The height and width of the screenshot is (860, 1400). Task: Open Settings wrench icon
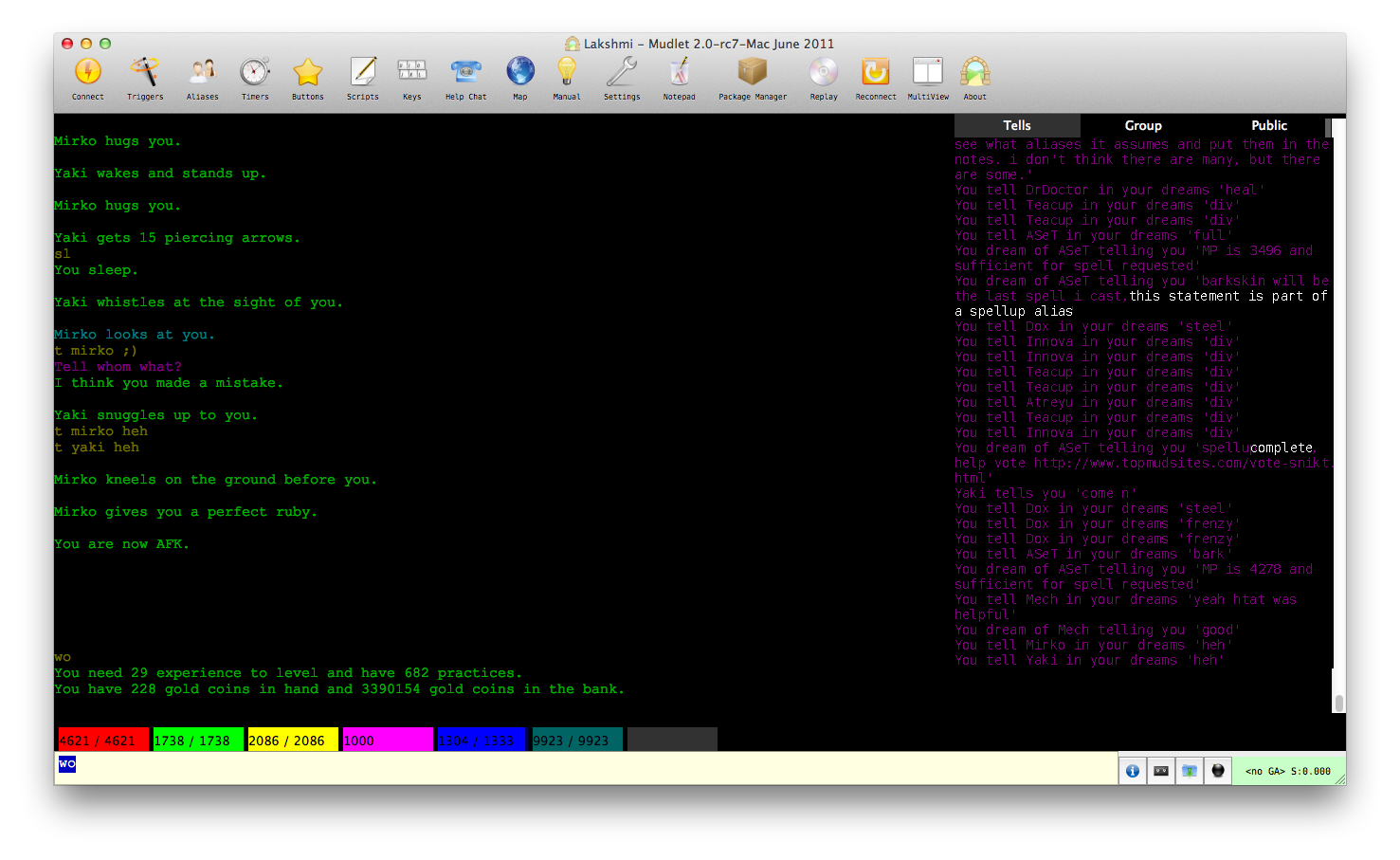coord(622,73)
